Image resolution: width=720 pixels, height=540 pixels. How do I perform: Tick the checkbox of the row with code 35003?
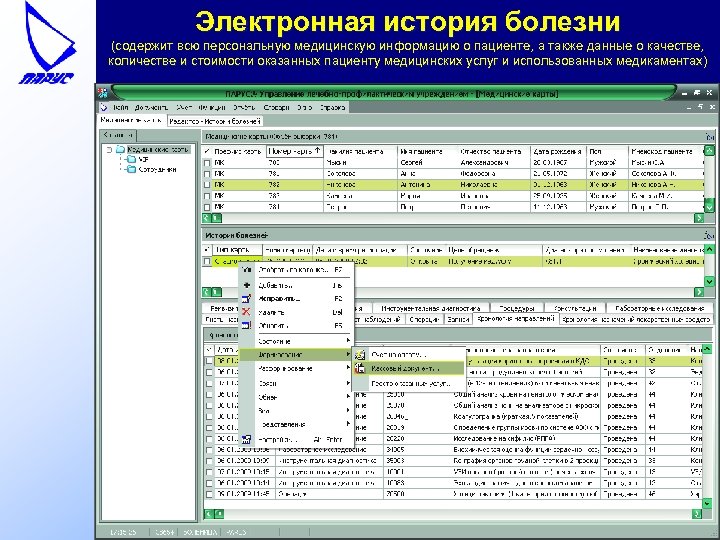209,461
